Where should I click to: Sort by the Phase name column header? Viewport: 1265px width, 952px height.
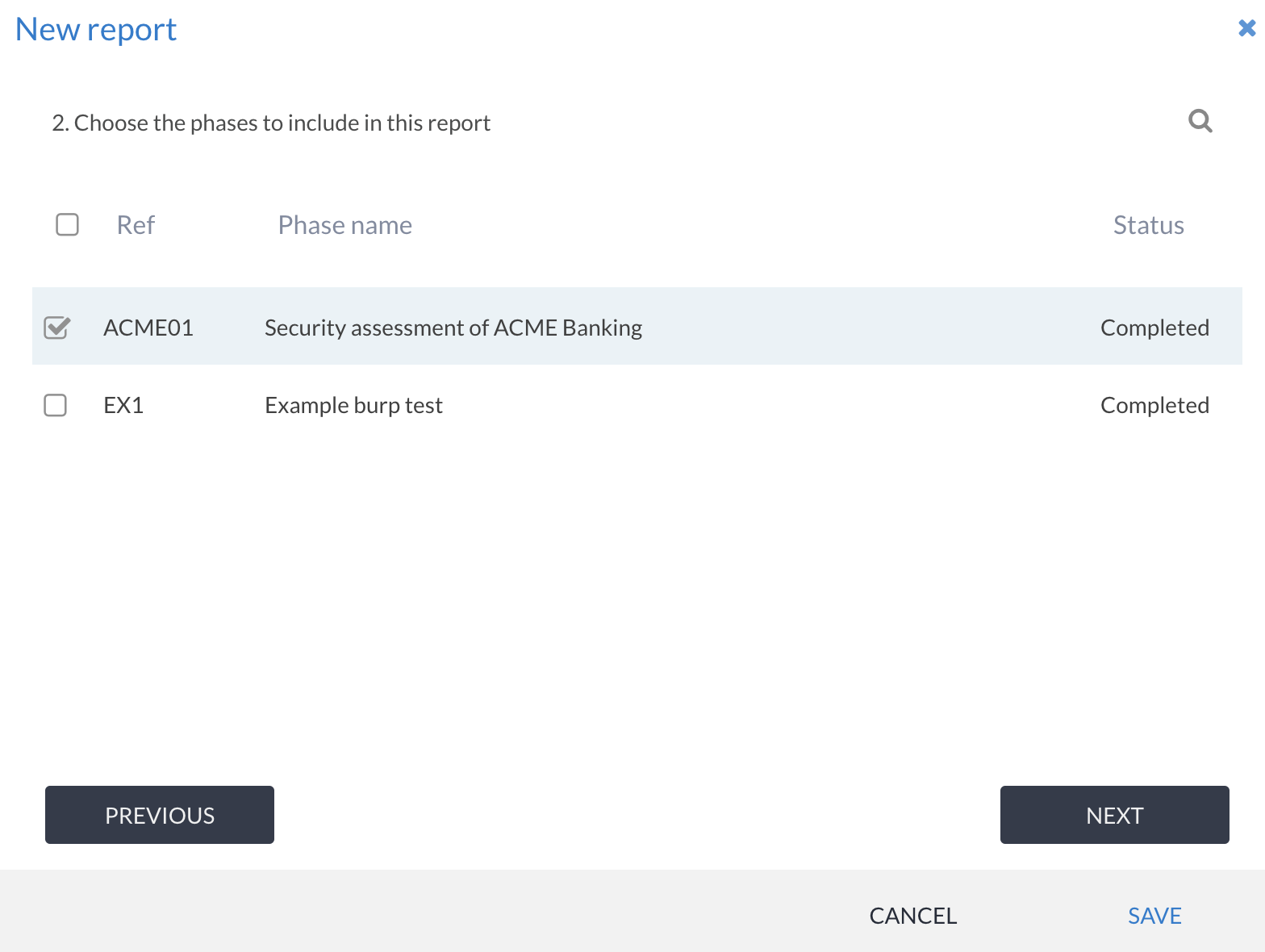[x=344, y=225]
